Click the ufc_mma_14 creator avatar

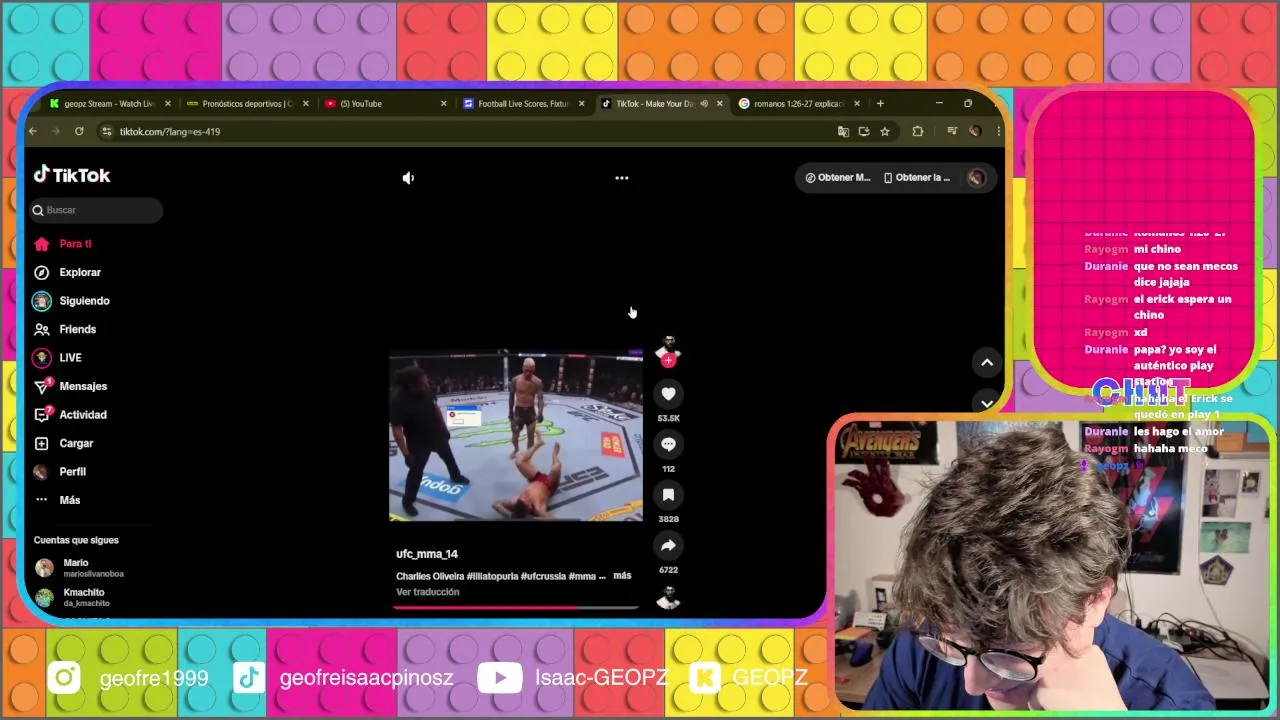click(669, 347)
